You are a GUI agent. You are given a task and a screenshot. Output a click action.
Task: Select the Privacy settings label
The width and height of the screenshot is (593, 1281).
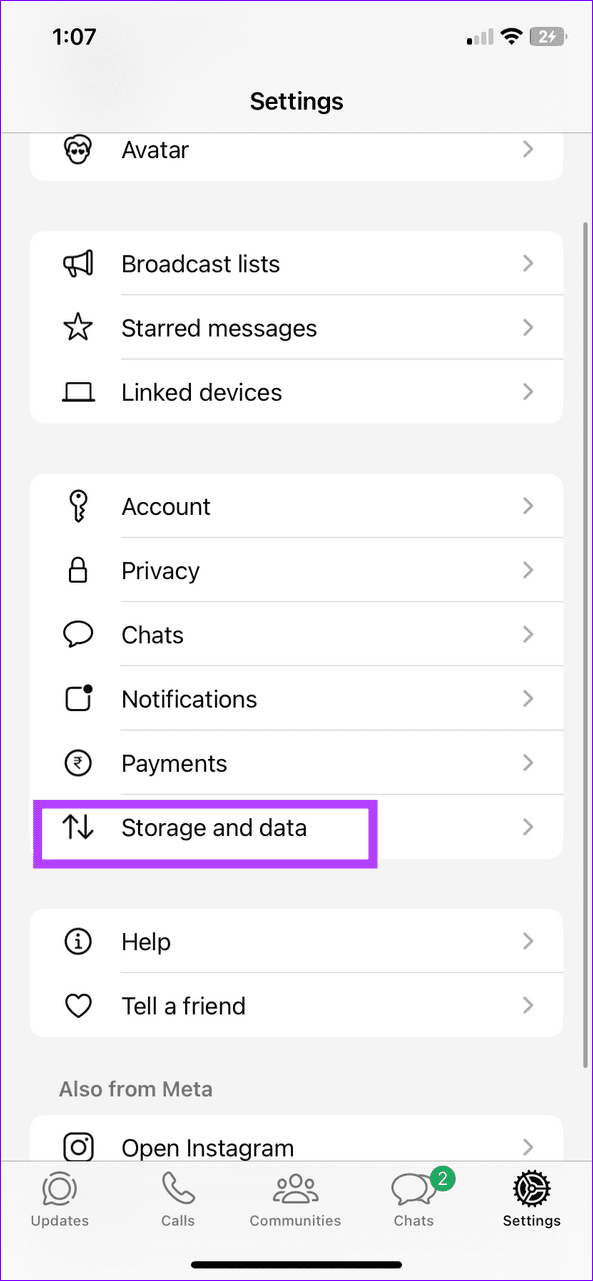(x=160, y=571)
